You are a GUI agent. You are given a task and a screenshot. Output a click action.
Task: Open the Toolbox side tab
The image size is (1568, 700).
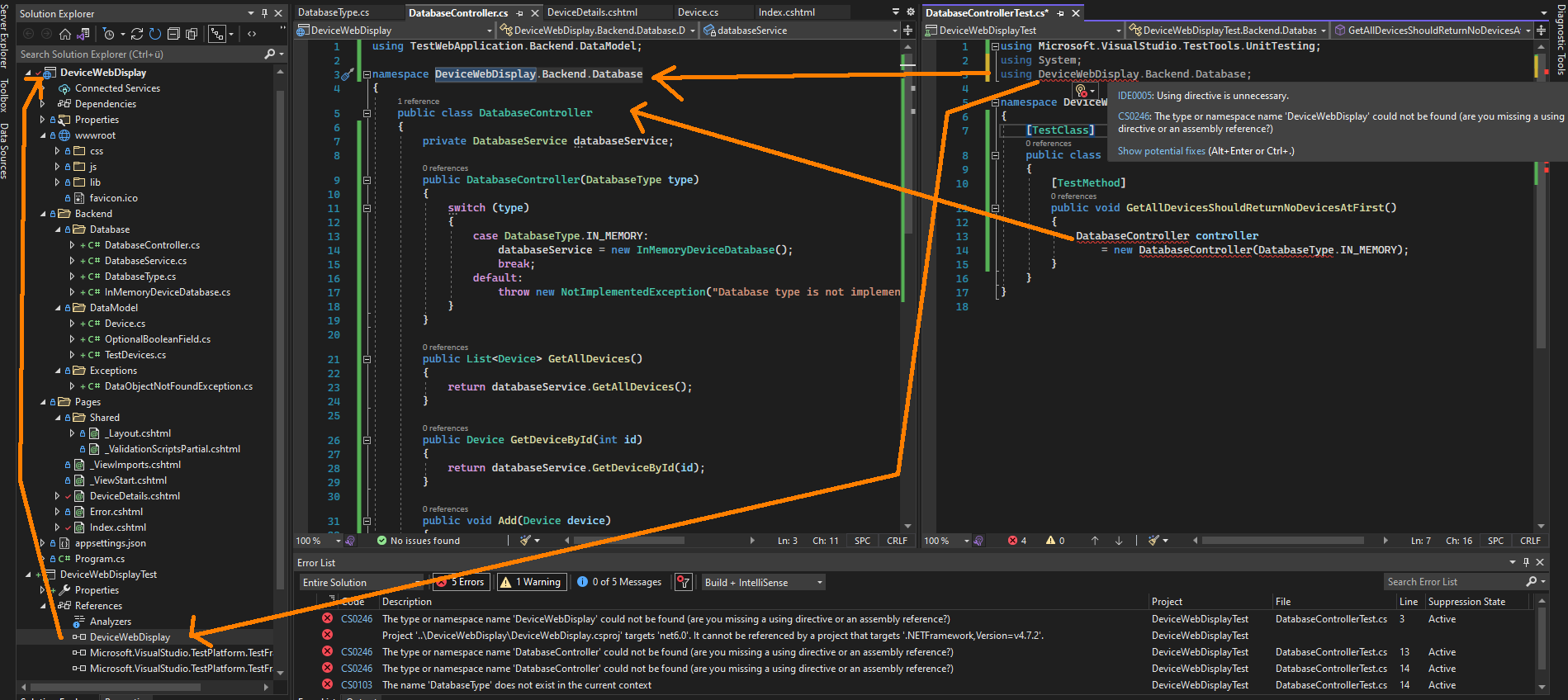(4, 96)
